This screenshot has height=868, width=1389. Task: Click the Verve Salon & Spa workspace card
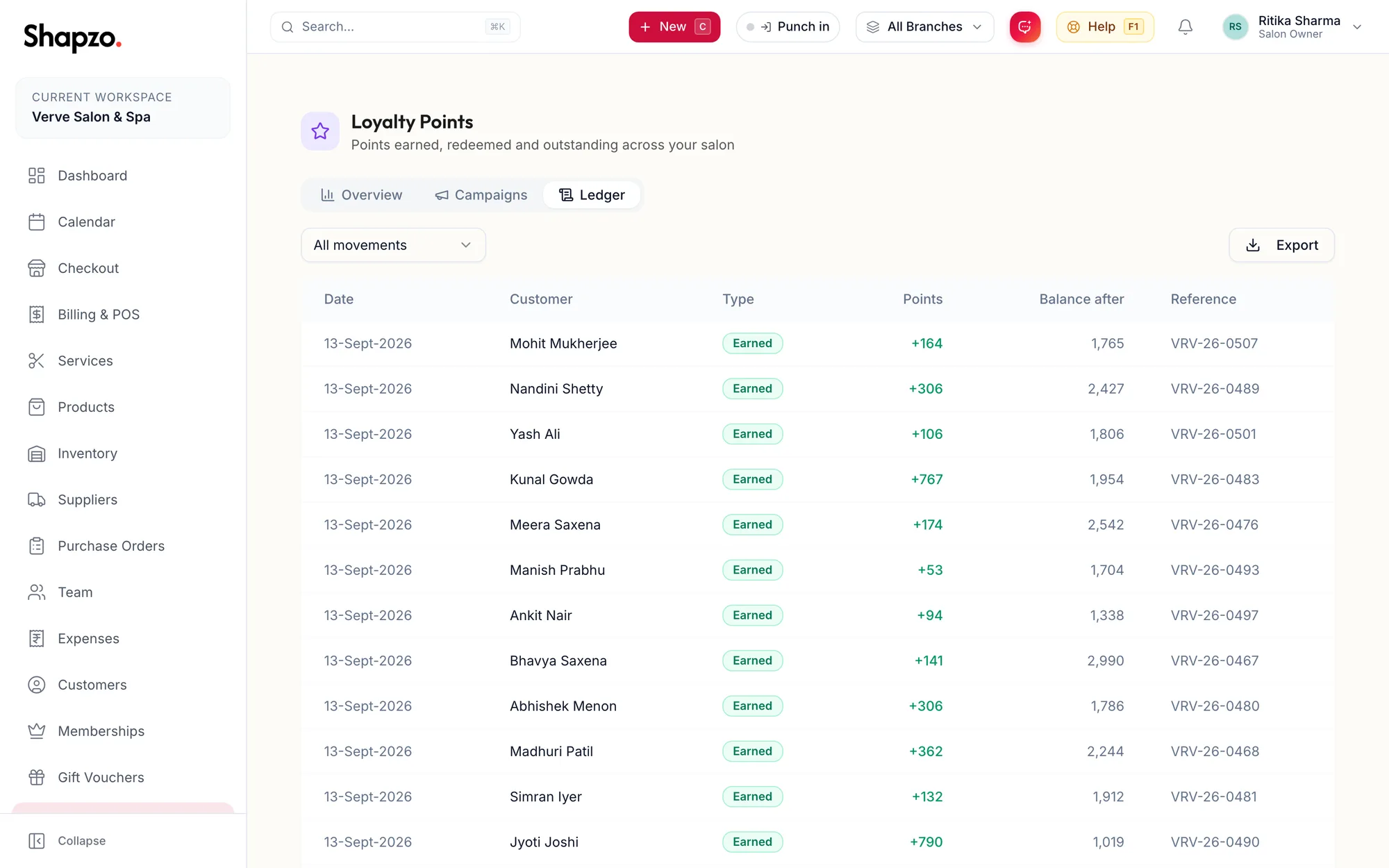123,108
